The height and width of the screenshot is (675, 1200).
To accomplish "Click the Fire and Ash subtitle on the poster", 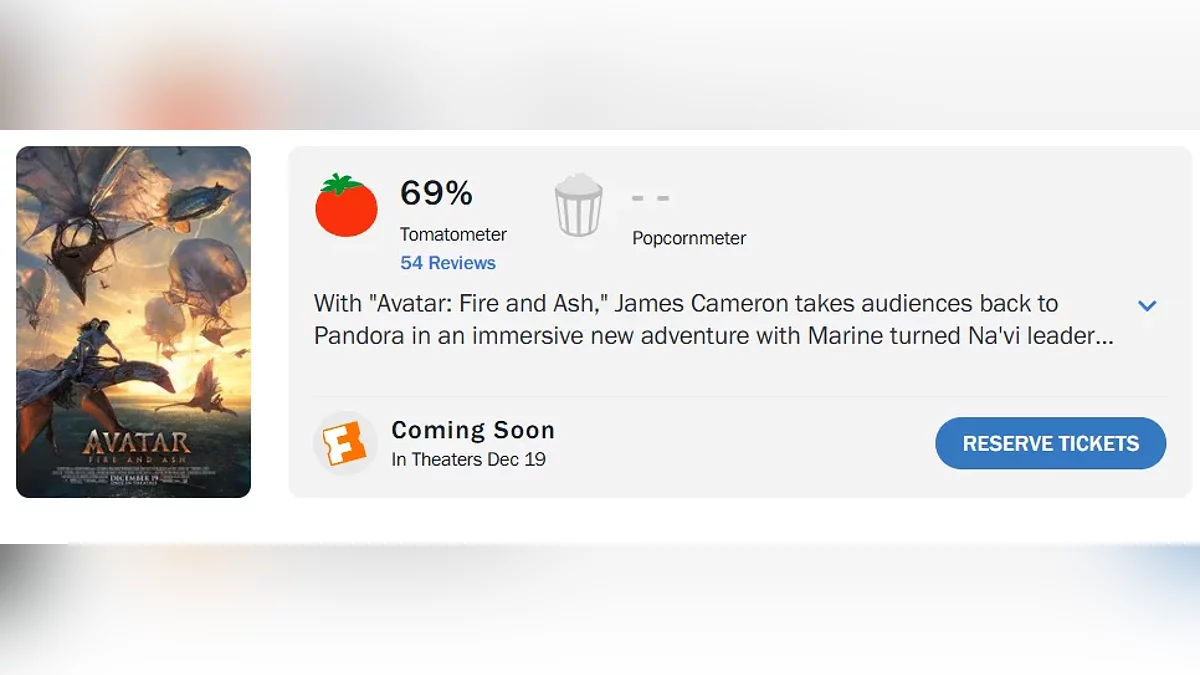I will (136, 456).
